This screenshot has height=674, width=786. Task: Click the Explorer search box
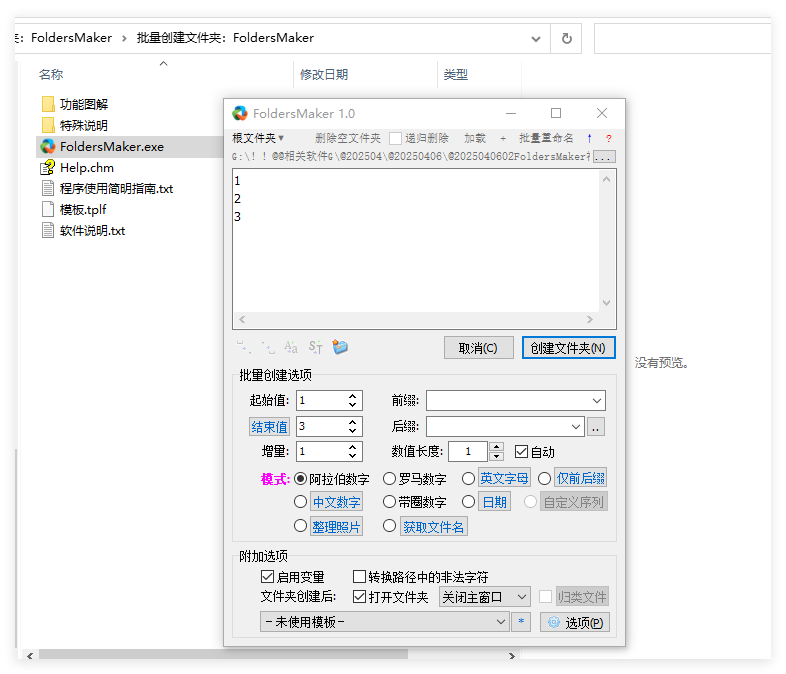point(682,39)
